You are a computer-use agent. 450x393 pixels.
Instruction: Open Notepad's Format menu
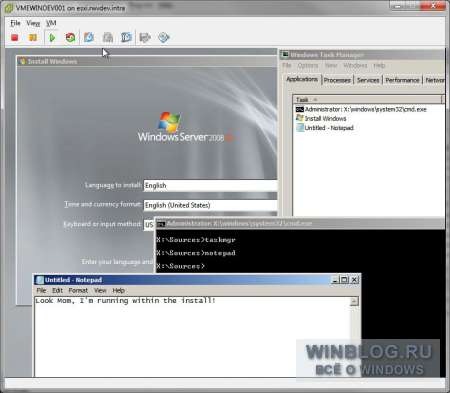tap(78, 291)
